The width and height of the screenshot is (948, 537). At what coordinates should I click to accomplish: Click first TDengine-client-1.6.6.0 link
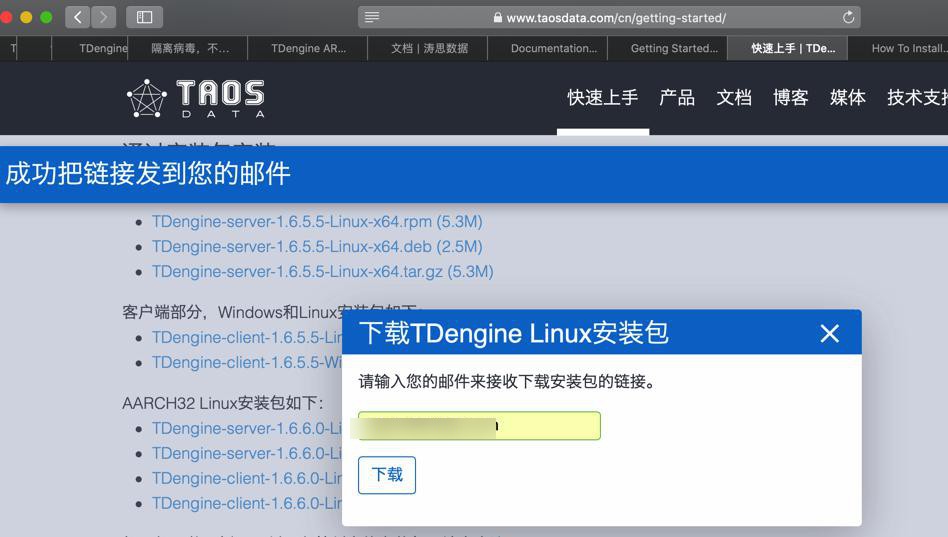247,478
